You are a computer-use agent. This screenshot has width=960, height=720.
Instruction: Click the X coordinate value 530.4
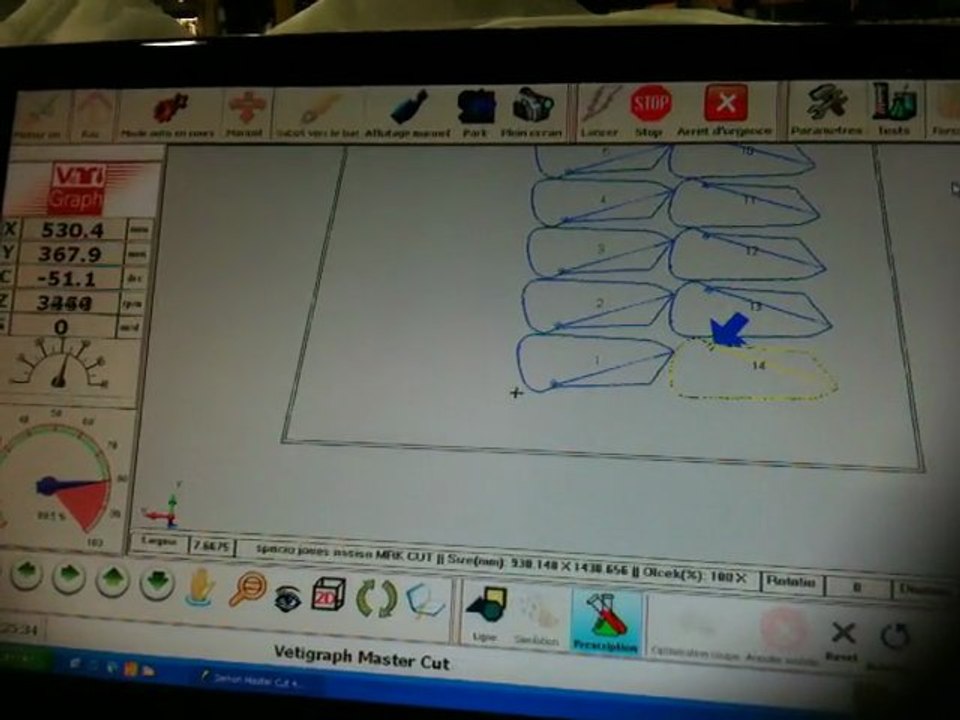[72, 230]
